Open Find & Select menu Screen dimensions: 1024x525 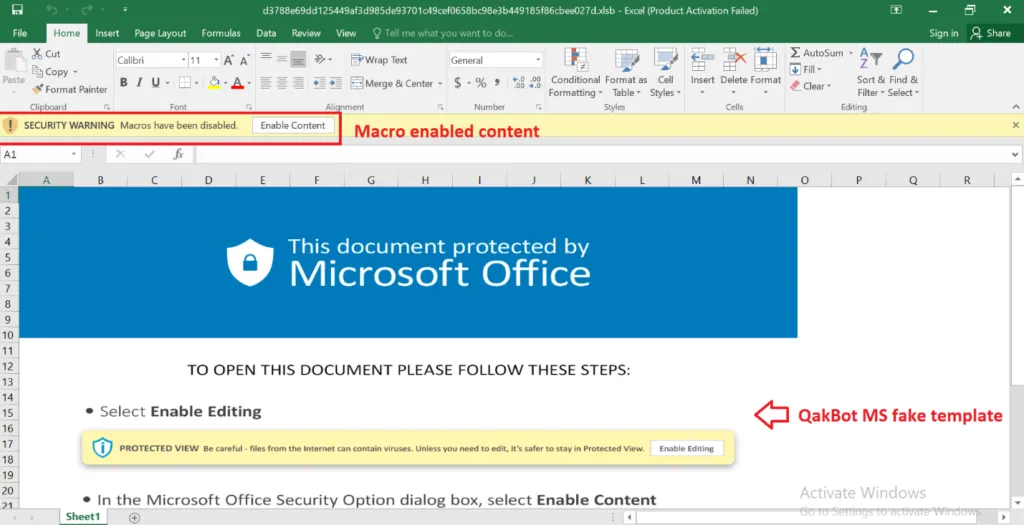[x=903, y=72]
